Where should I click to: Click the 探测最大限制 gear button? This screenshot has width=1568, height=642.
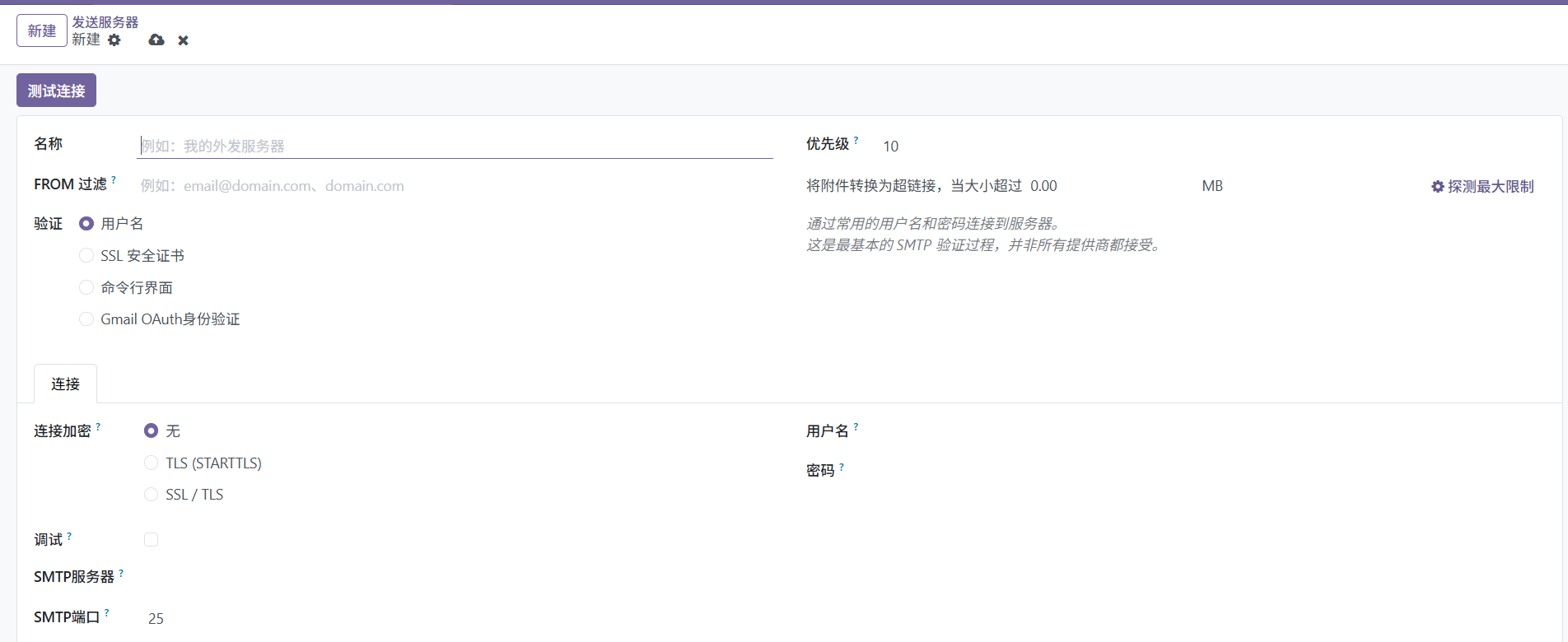pyautogui.click(x=1482, y=187)
